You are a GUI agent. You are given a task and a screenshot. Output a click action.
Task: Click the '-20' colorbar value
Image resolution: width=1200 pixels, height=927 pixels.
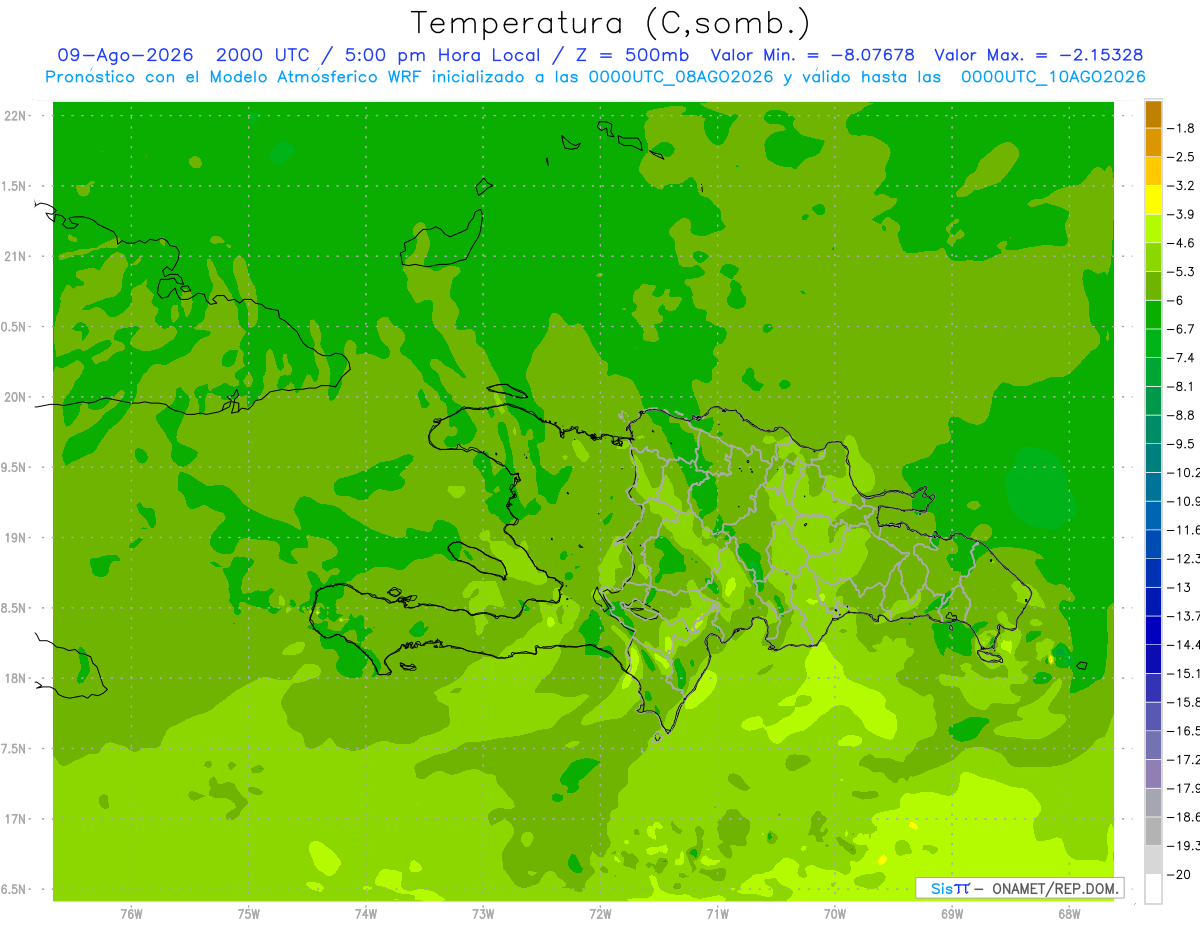(x=1180, y=875)
